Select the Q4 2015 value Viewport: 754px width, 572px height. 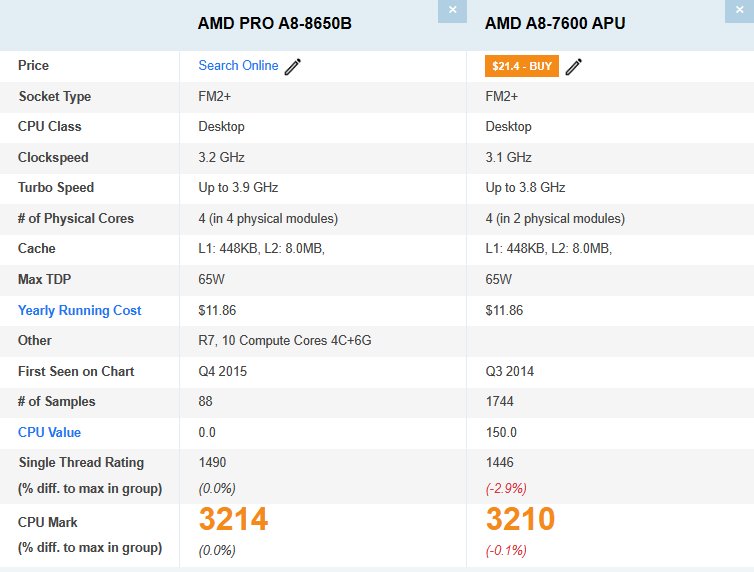click(223, 372)
